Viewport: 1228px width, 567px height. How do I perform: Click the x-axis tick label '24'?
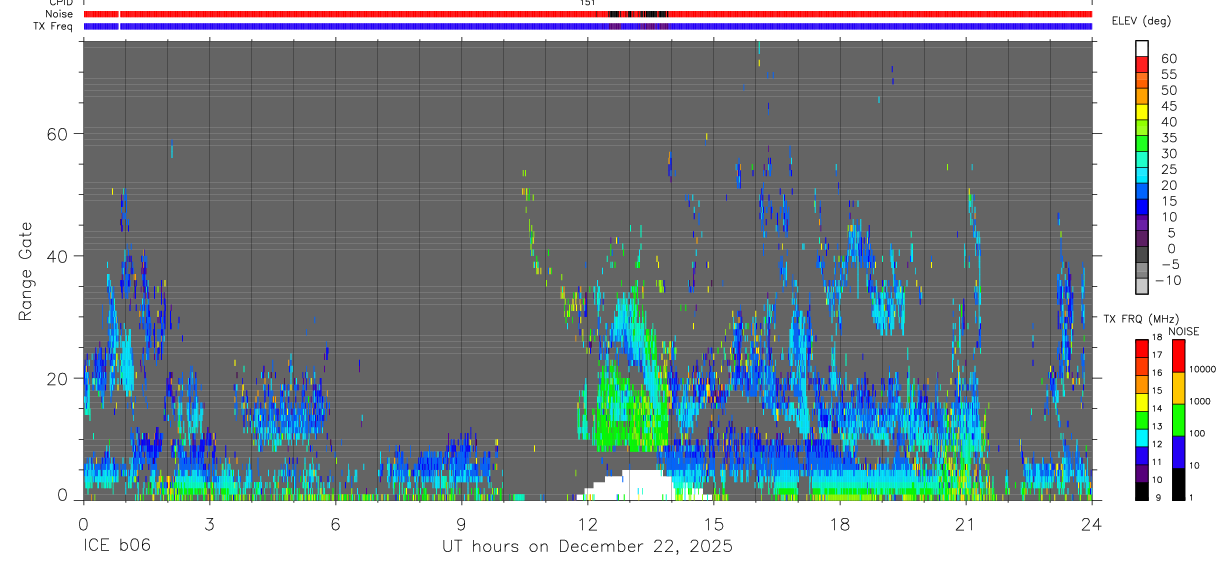tap(1091, 523)
